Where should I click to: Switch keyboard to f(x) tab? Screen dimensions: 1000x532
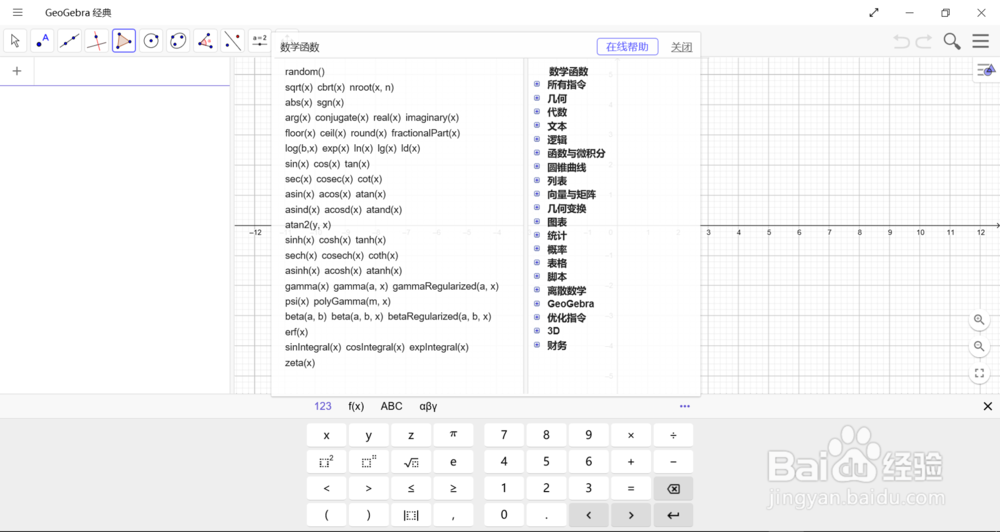(356, 406)
